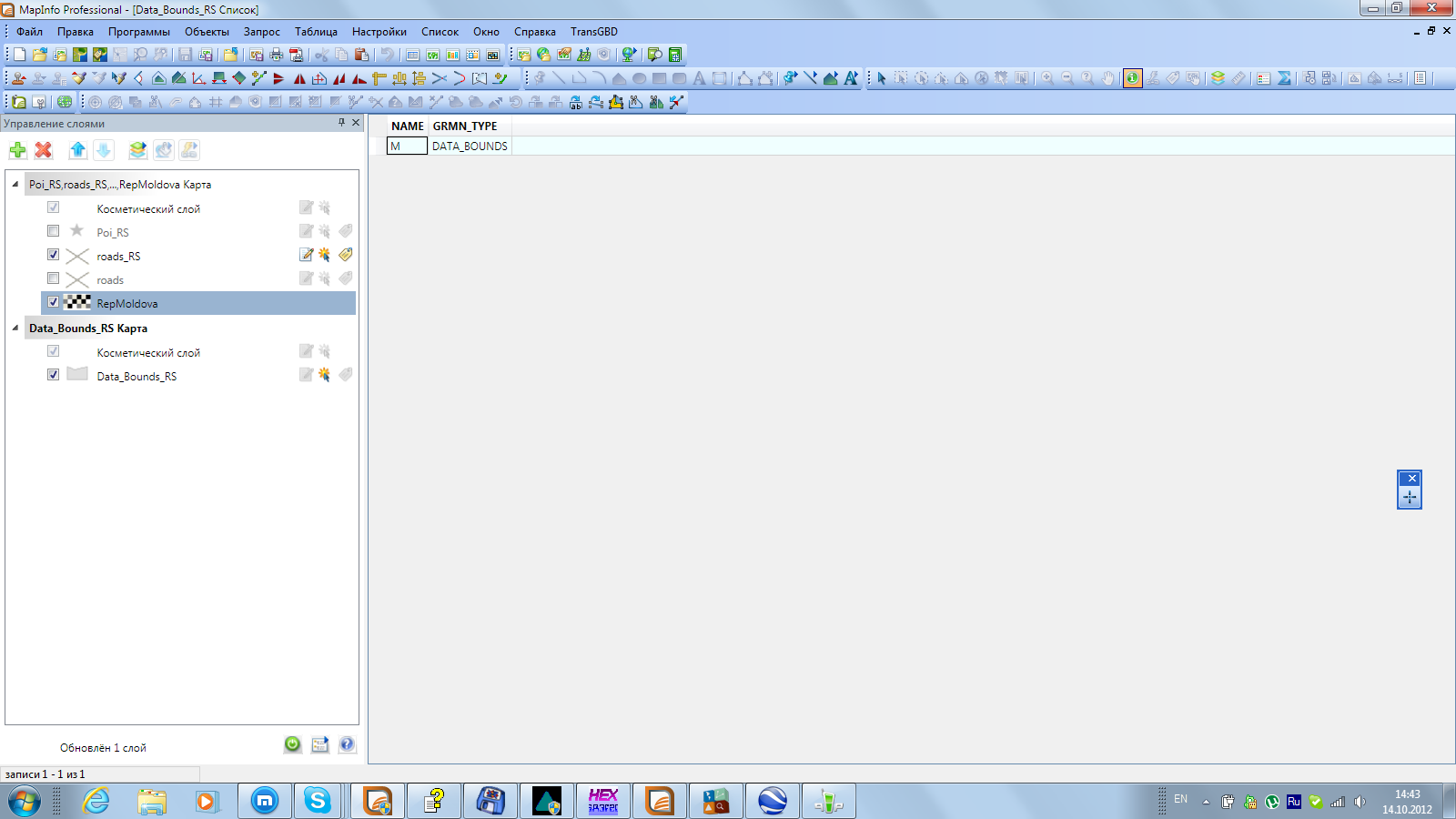Collapse the Data_Bounds_RS Карта group
Screen dimensions: 1456x819
pyautogui.click(x=15, y=328)
